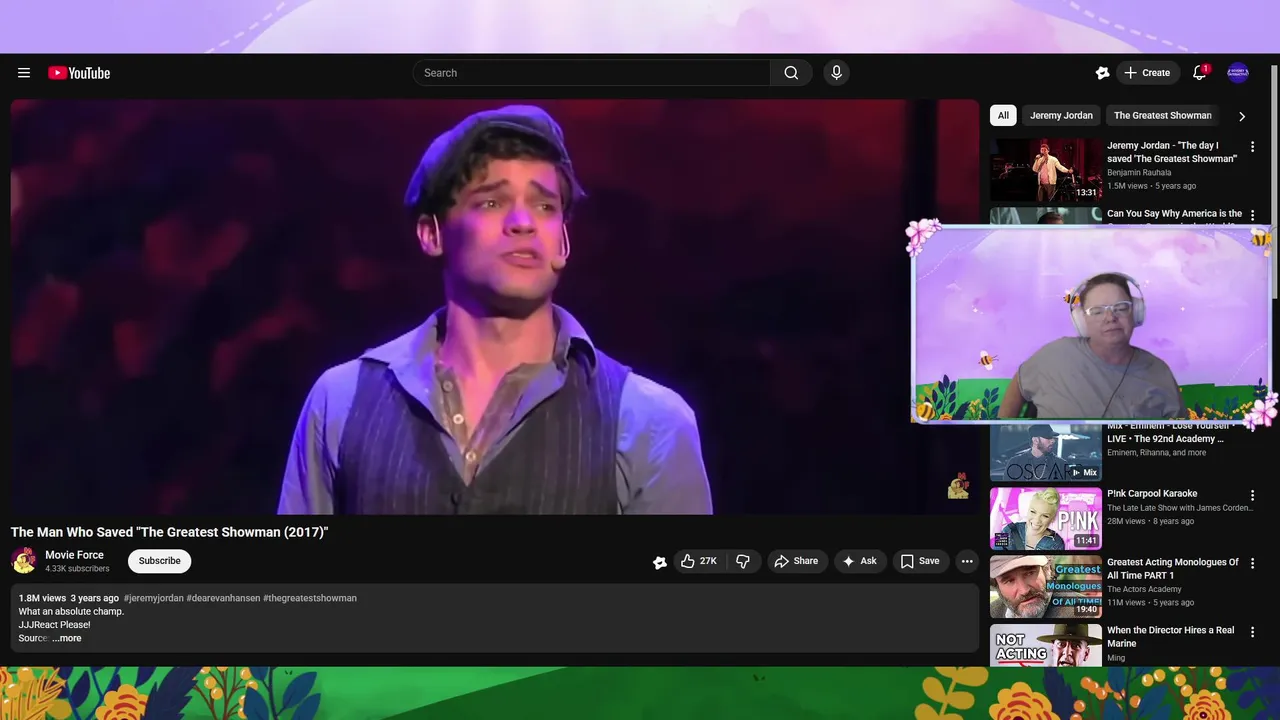Viewport: 1280px width, 720px height.
Task: Open options for Greatest Acting Monologues
Action: [x=1252, y=563]
